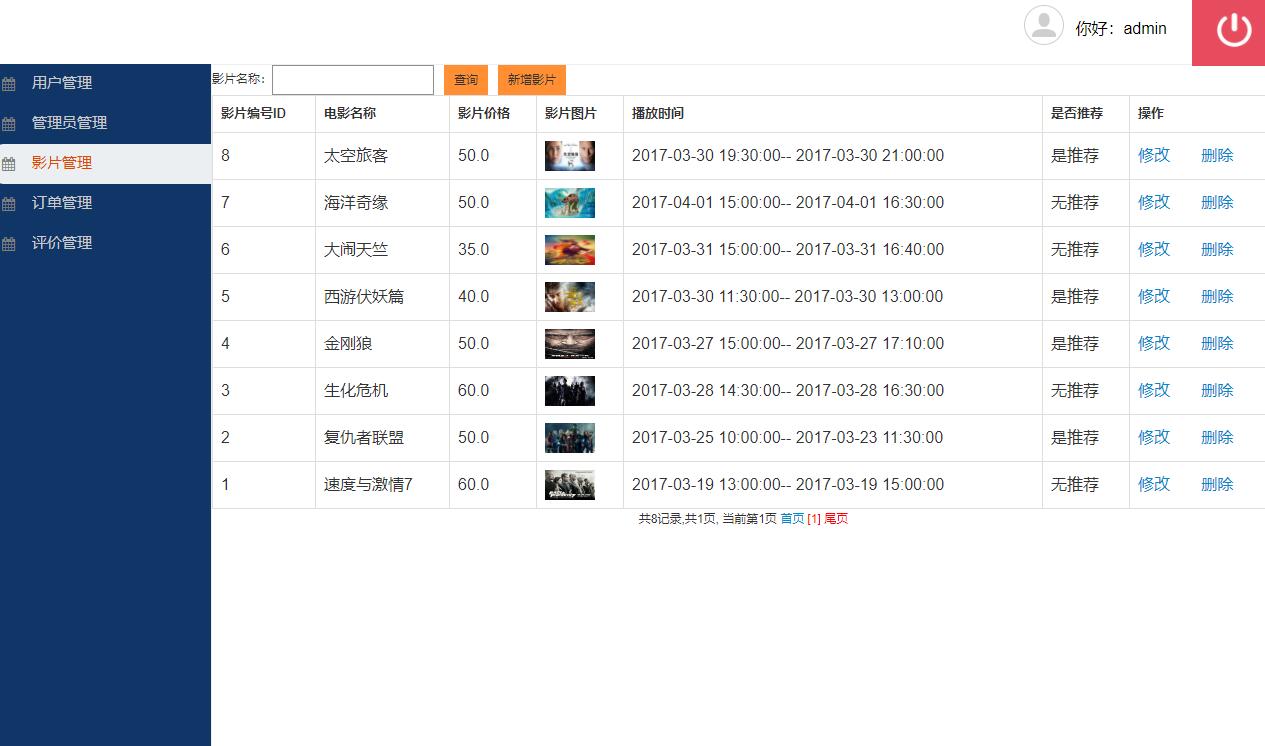
Task: Select the 影片管理 menu item
Action: [x=105, y=163]
